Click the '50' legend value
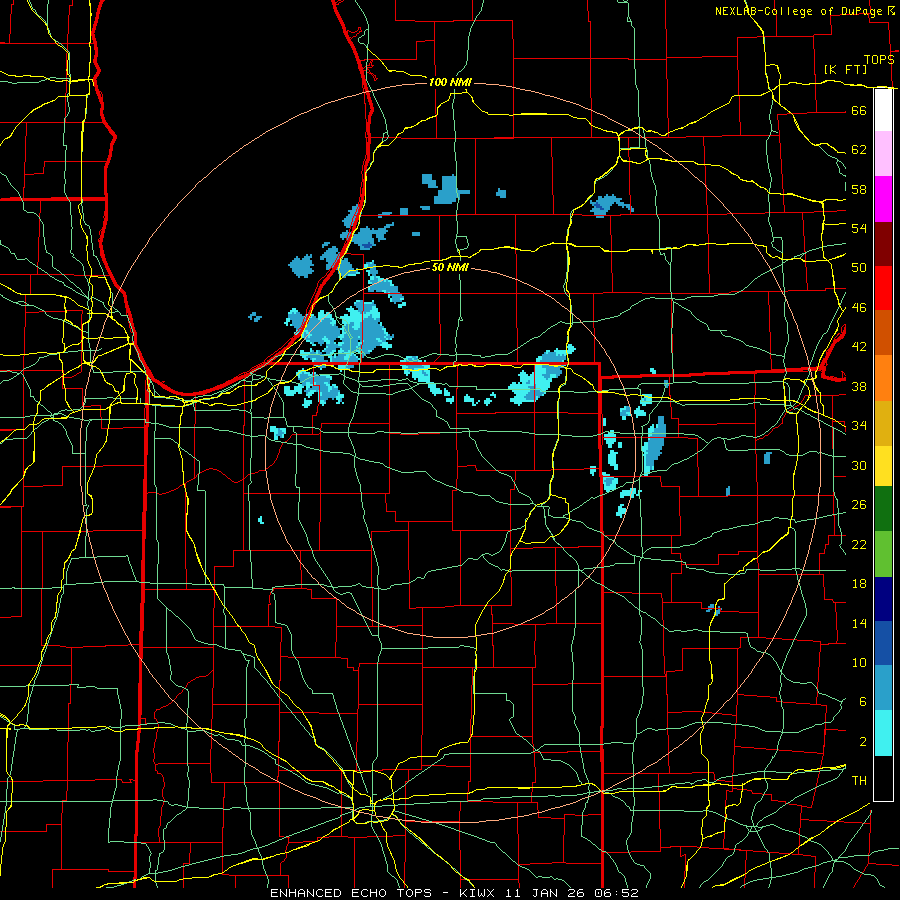This screenshot has height=900, width=900. pyautogui.click(x=859, y=268)
